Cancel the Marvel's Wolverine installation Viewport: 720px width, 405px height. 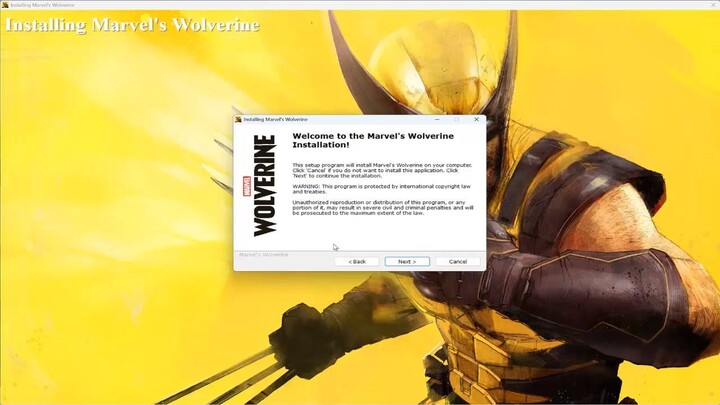point(458,261)
